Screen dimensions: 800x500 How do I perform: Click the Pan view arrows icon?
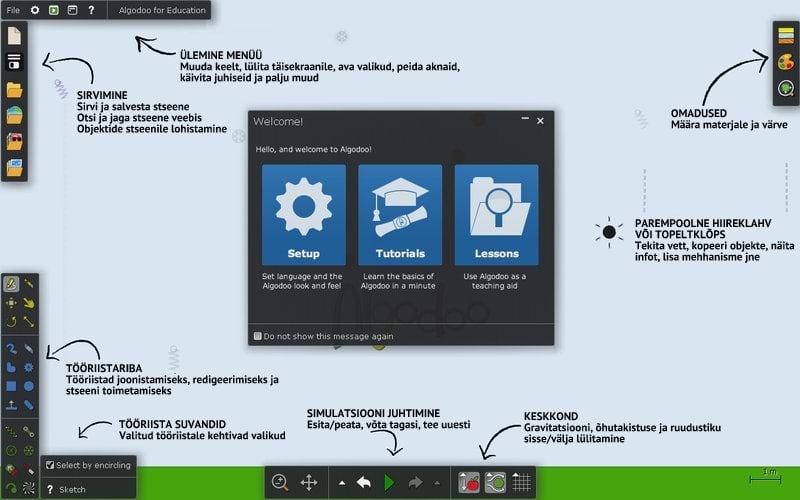[309, 482]
